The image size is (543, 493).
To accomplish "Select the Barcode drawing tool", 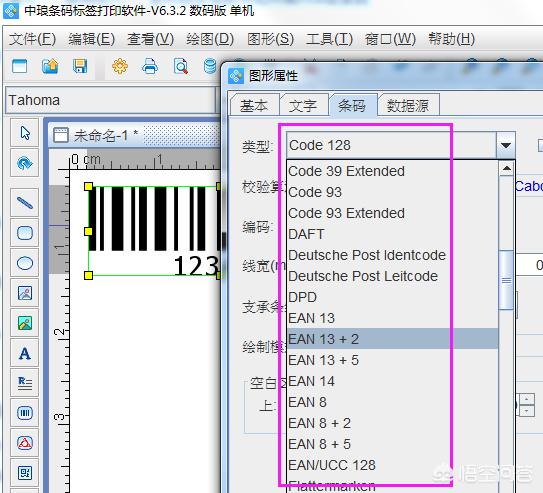I will [25, 413].
